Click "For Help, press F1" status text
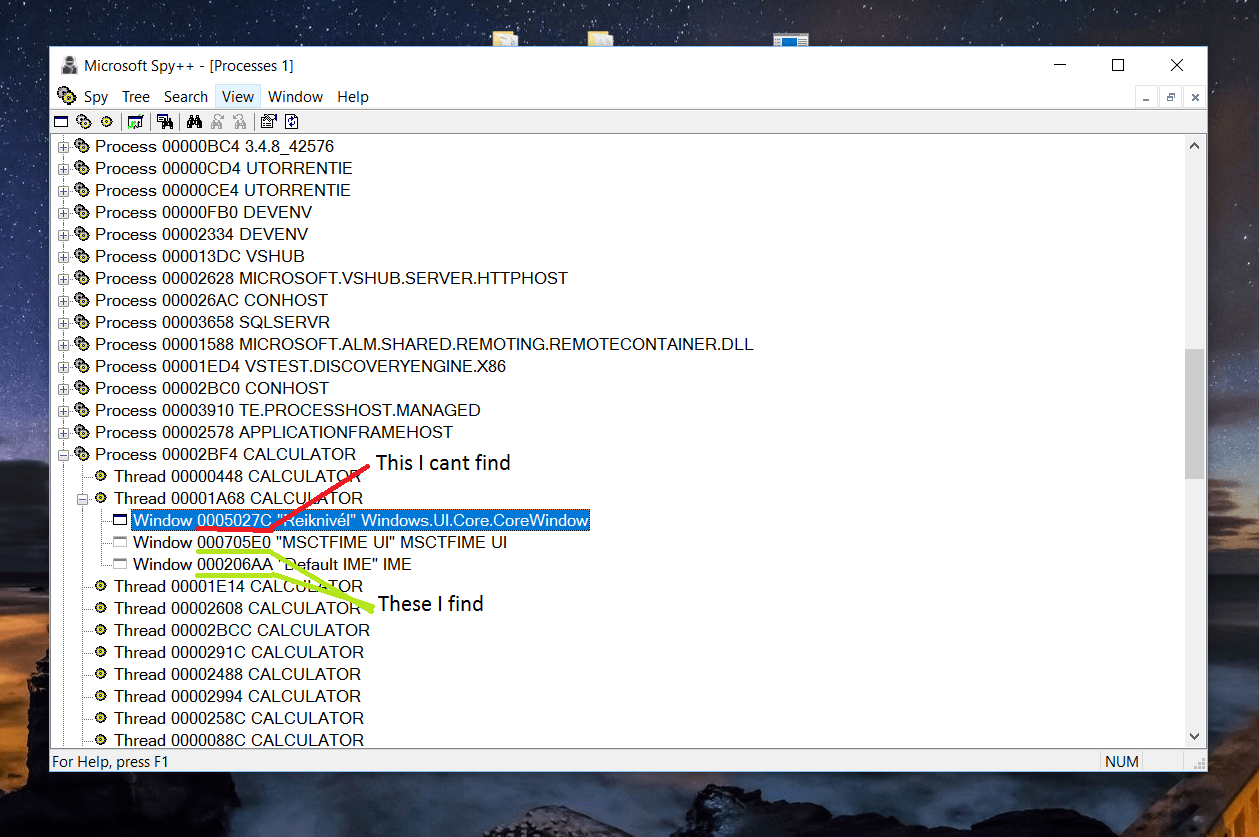1259x837 pixels. (x=111, y=762)
